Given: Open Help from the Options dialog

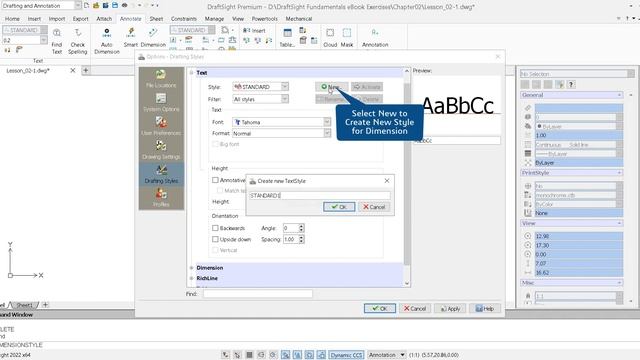Looking at the screenshot, I should [485, 308].
